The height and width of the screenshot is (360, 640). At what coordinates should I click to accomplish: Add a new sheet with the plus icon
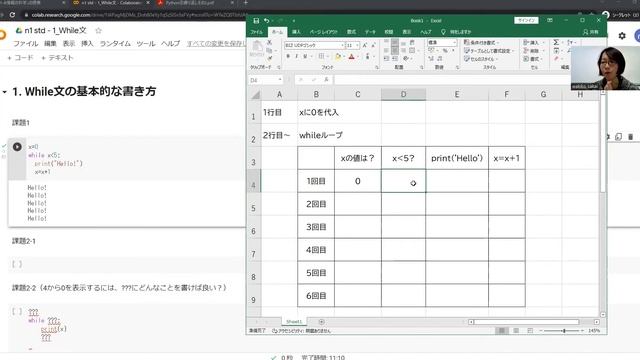[321, 322]
